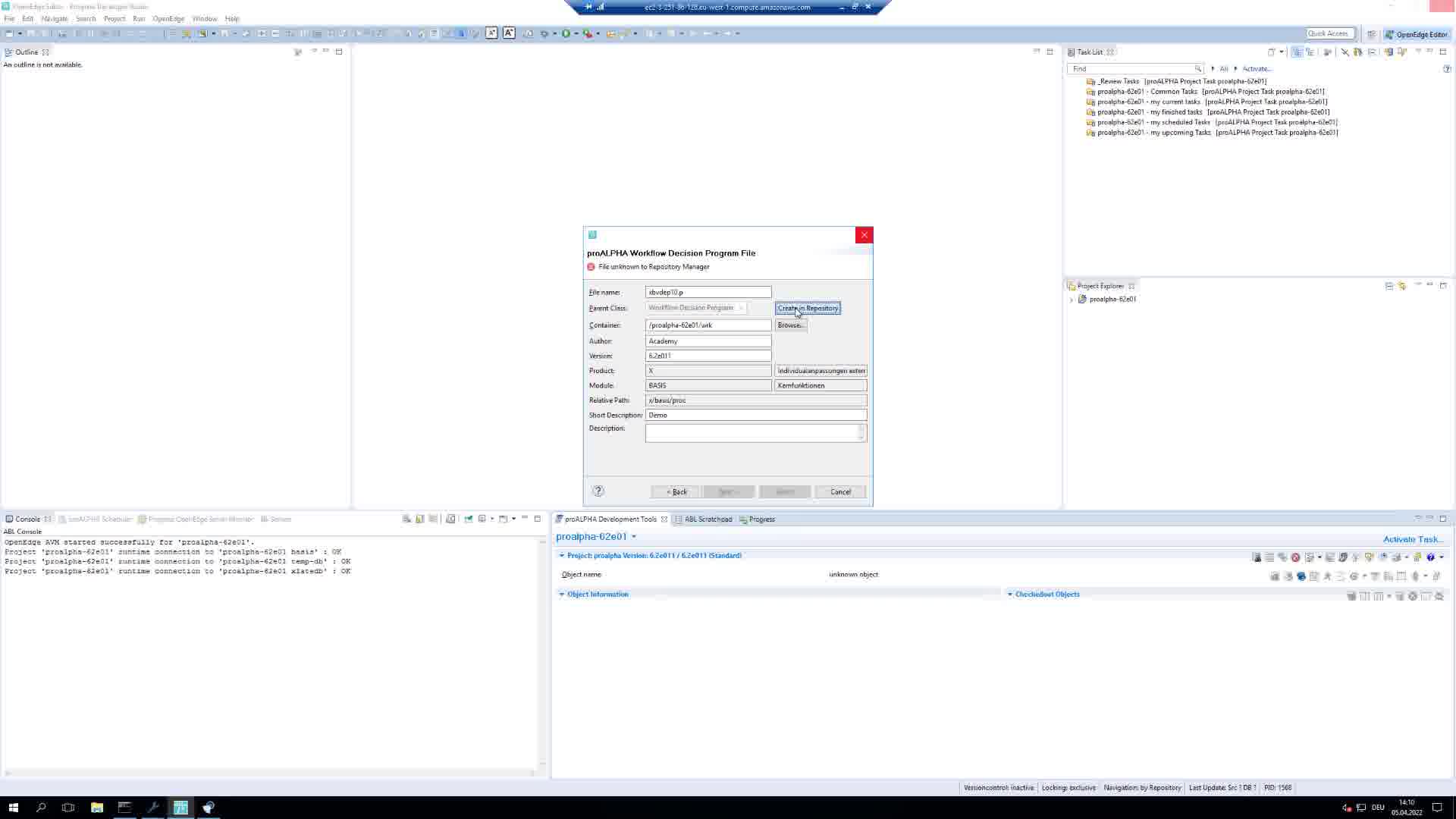Collapse the Checkedout Objects section

pyautogui.click(x=1010, y=595)
